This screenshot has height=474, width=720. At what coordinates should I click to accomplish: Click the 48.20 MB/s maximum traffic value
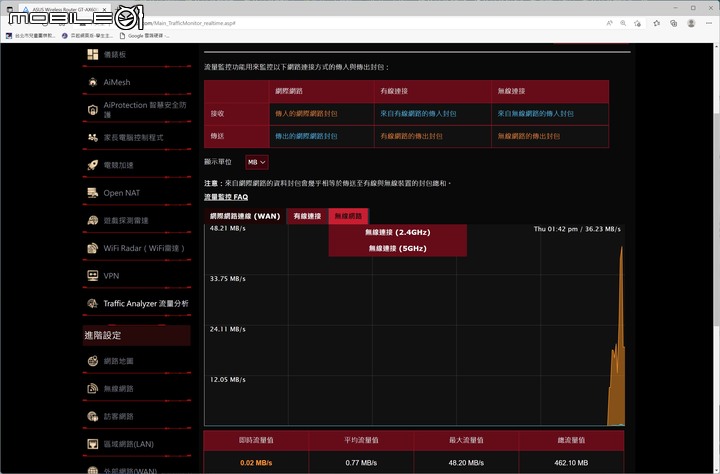click(466, 463)
